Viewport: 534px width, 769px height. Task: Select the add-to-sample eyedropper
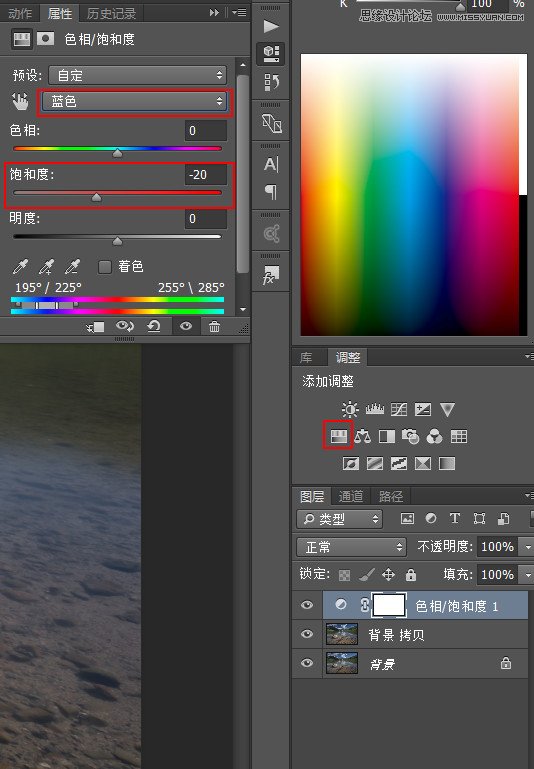(x=46, y=267)
